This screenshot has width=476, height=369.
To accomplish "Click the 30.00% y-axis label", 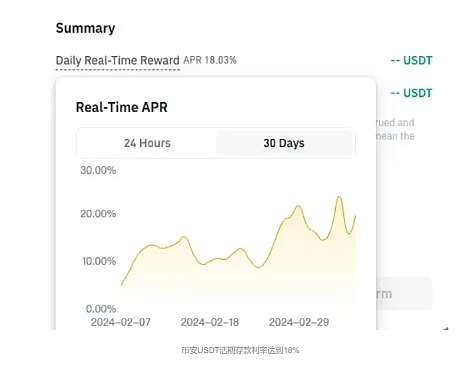I will [98, 170].
